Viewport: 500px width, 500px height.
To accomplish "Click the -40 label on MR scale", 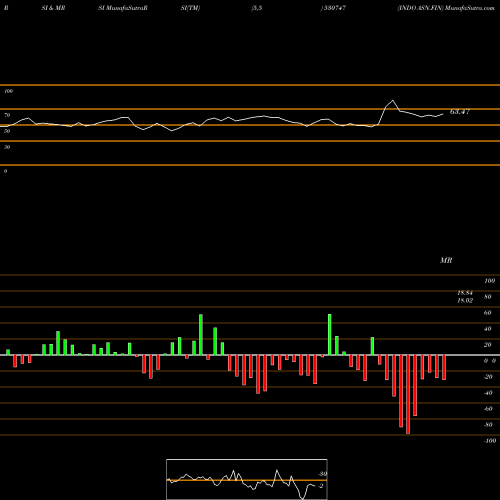I will point(488,393).
